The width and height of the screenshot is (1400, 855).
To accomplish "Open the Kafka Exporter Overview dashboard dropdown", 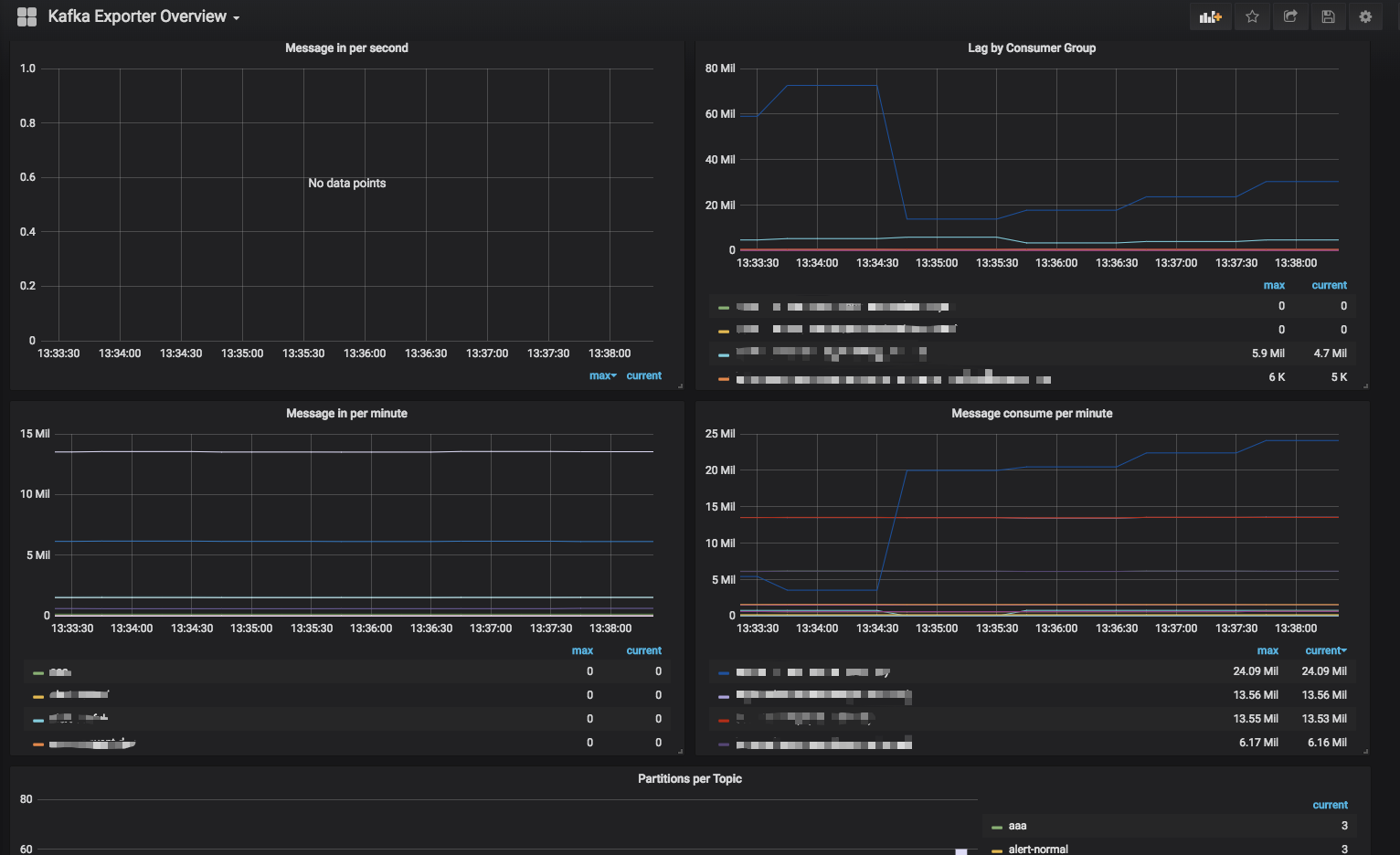I will pyautogui.click(x=143, y=16).
